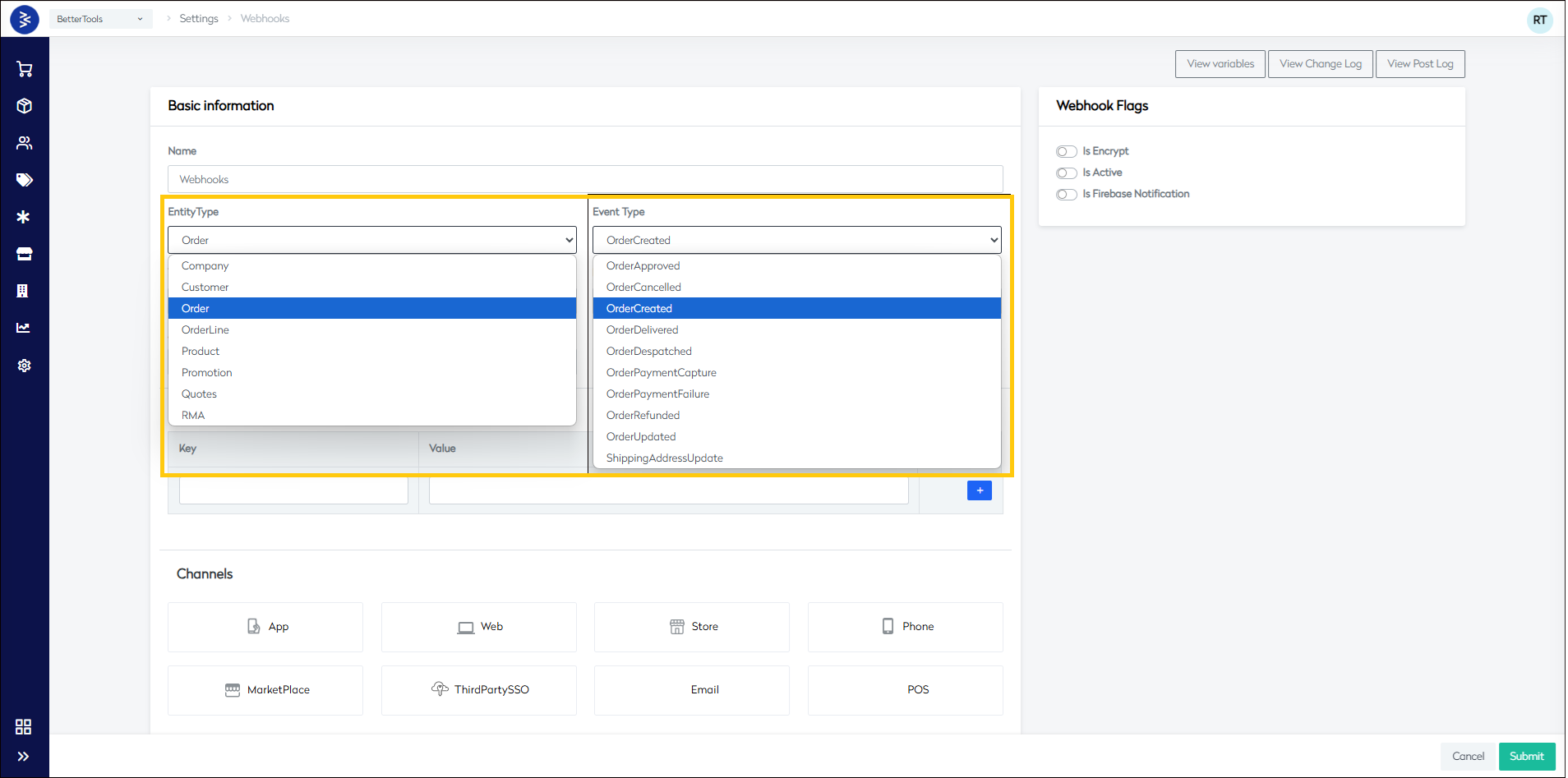Open the shopping cart sidebar icon
1568x778 pixels.
coord(25,69)
